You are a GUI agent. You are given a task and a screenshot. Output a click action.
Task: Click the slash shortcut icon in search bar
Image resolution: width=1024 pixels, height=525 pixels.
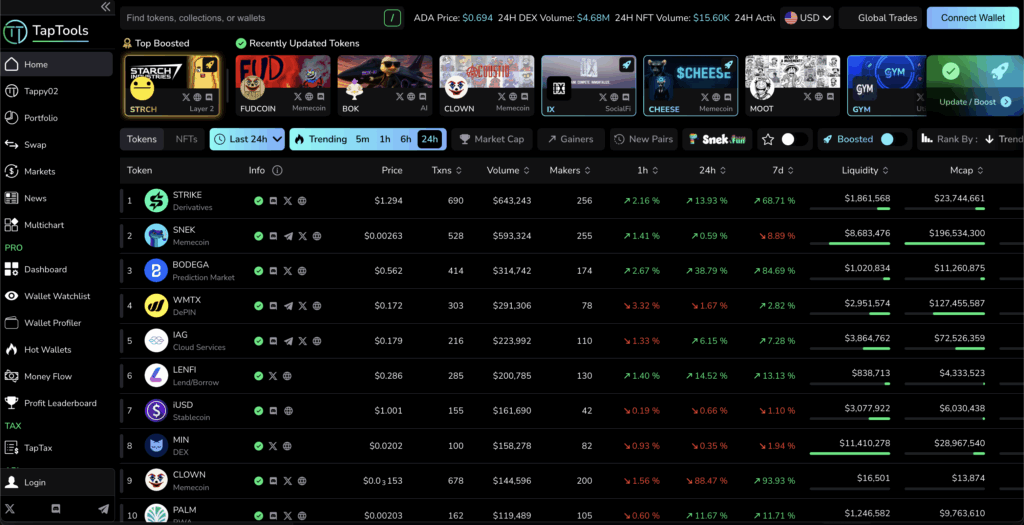(392, 18)
